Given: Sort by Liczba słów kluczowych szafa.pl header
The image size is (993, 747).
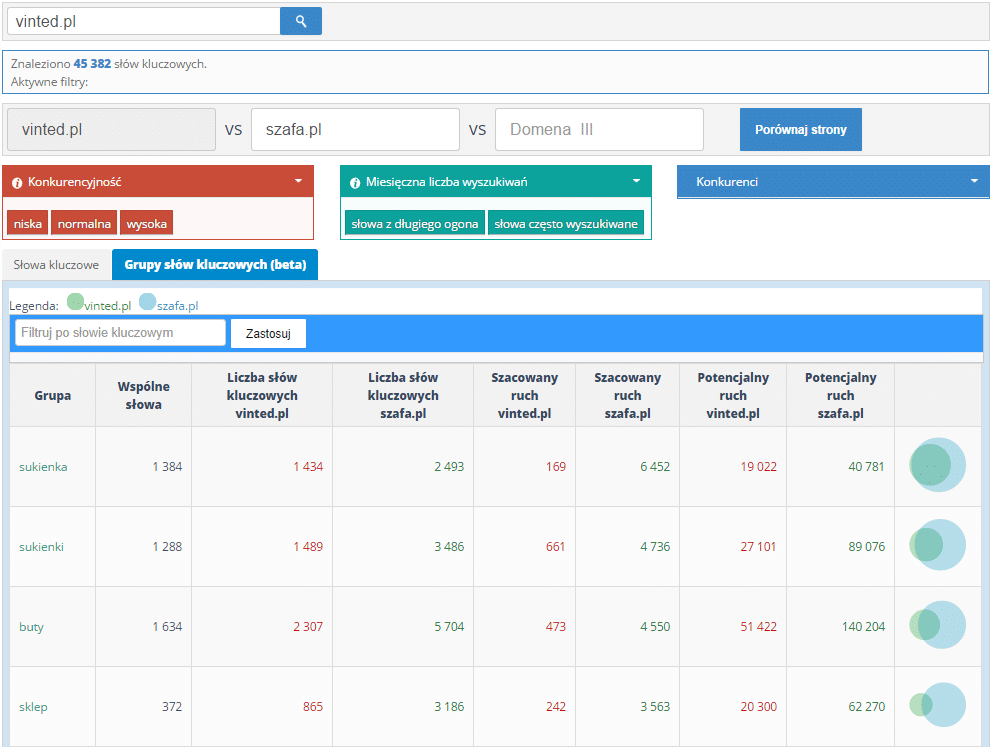Looking at the screenshot, I should click(x=403, y=395).
